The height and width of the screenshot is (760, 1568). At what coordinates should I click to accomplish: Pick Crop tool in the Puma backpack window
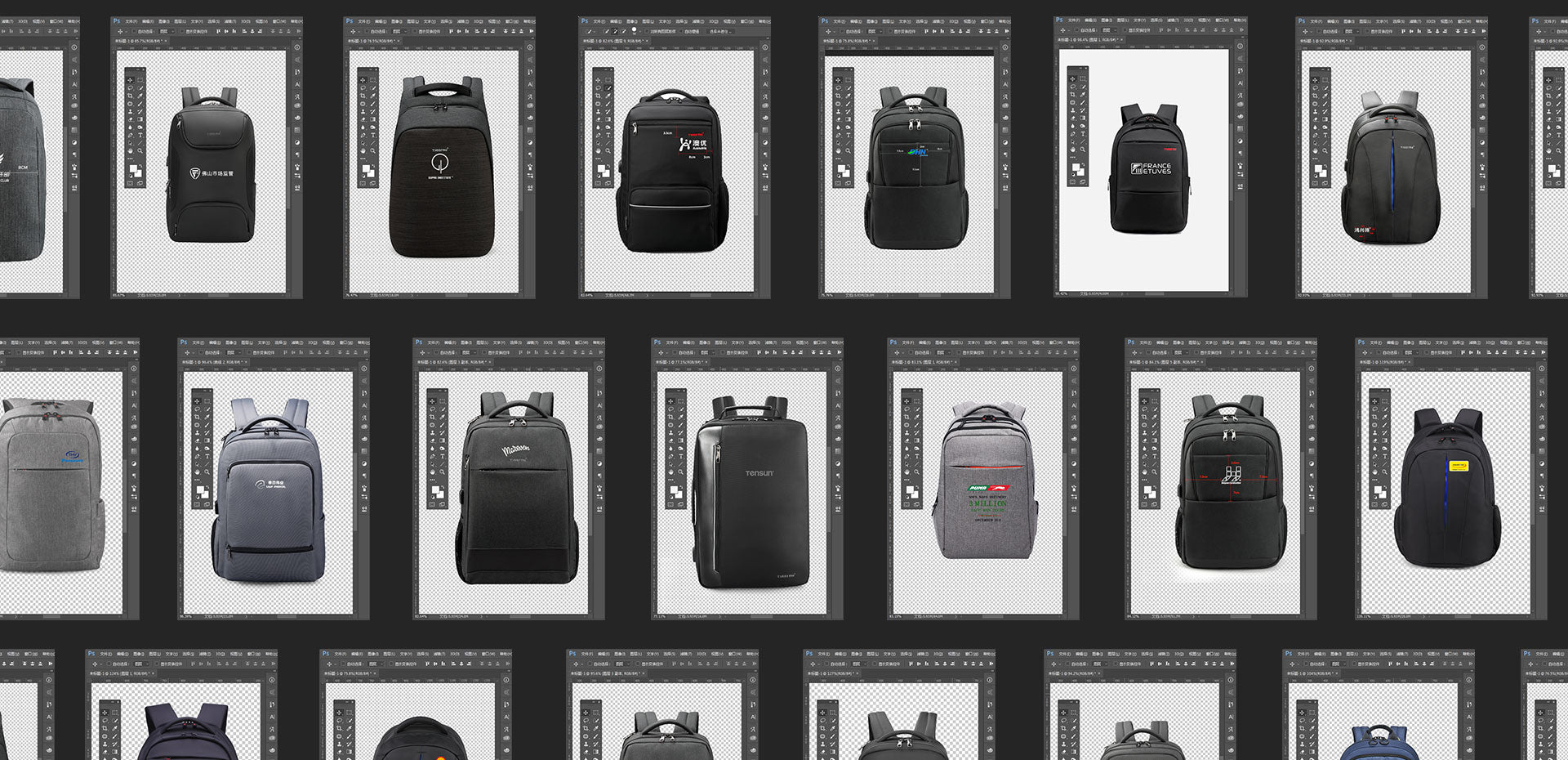coord(906,415)
